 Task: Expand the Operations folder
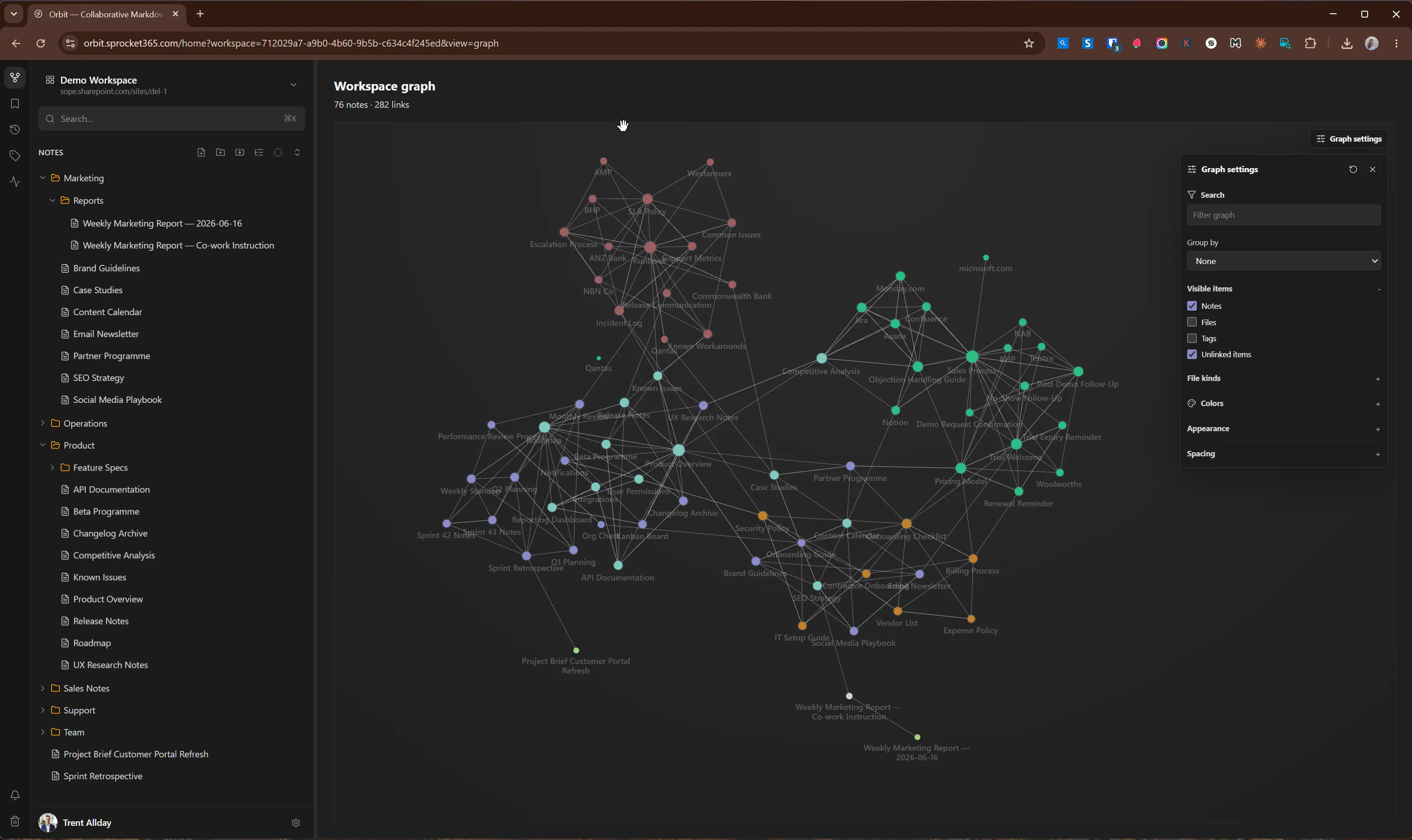(x=42, y=423)
